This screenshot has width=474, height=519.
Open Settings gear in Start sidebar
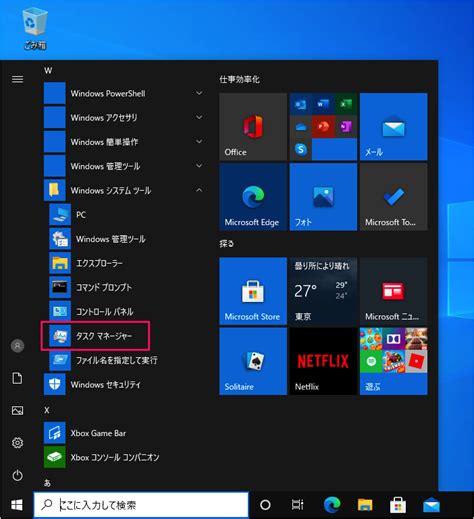[x=17, y=443]
